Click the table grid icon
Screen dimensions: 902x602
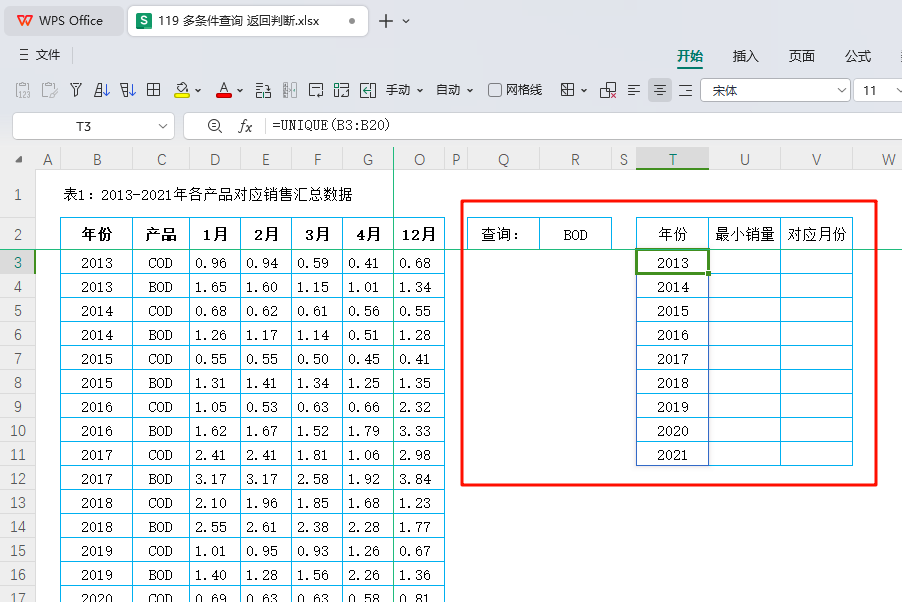(154, 90)
